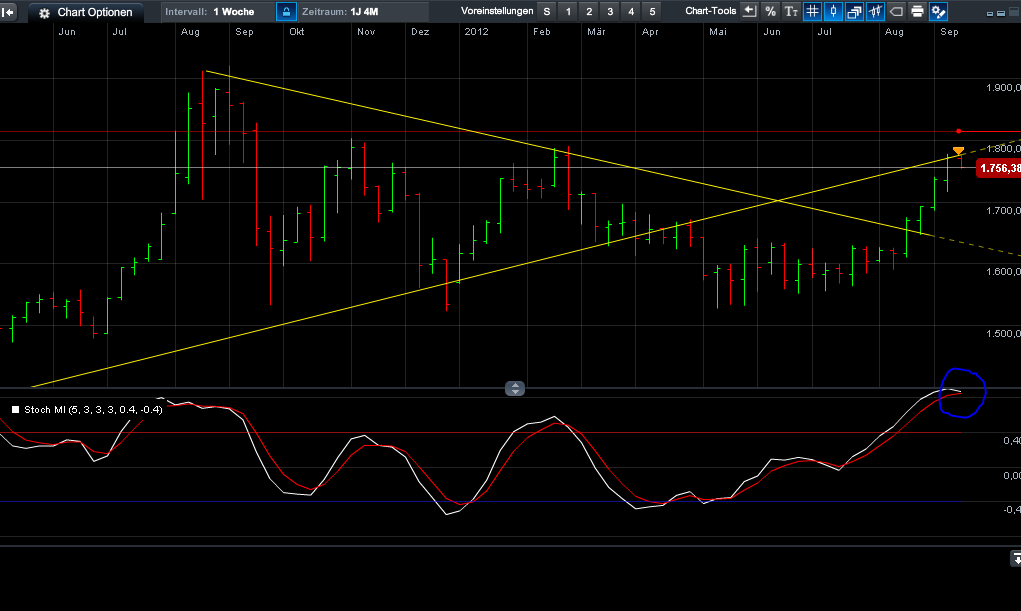
Task: Click the Voreinstellungen S button
Action: [547, 12]
